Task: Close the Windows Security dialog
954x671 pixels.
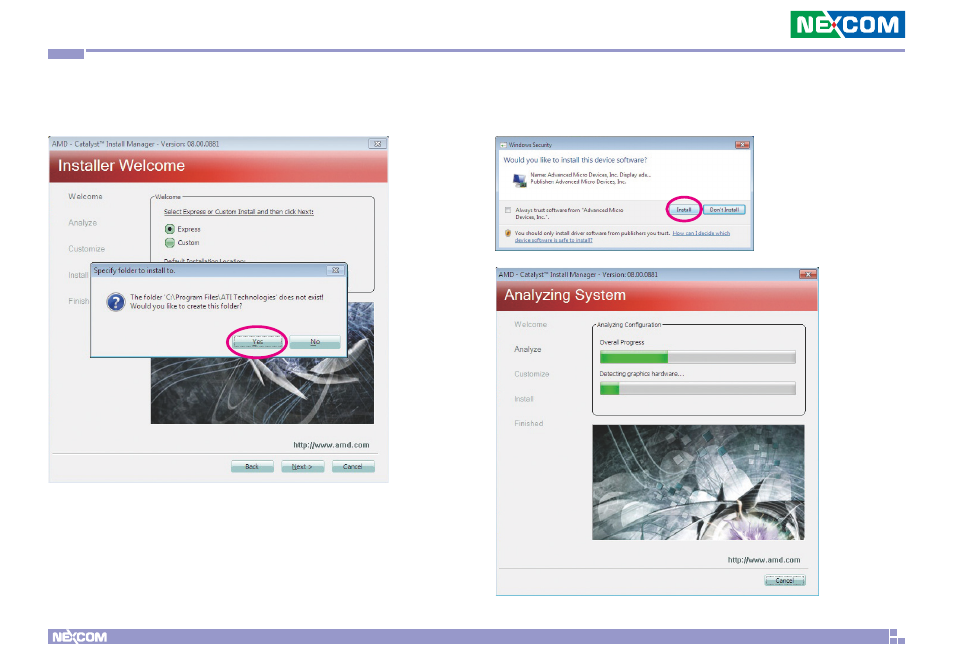Action: pyautogui.click(x=742, y=145)
